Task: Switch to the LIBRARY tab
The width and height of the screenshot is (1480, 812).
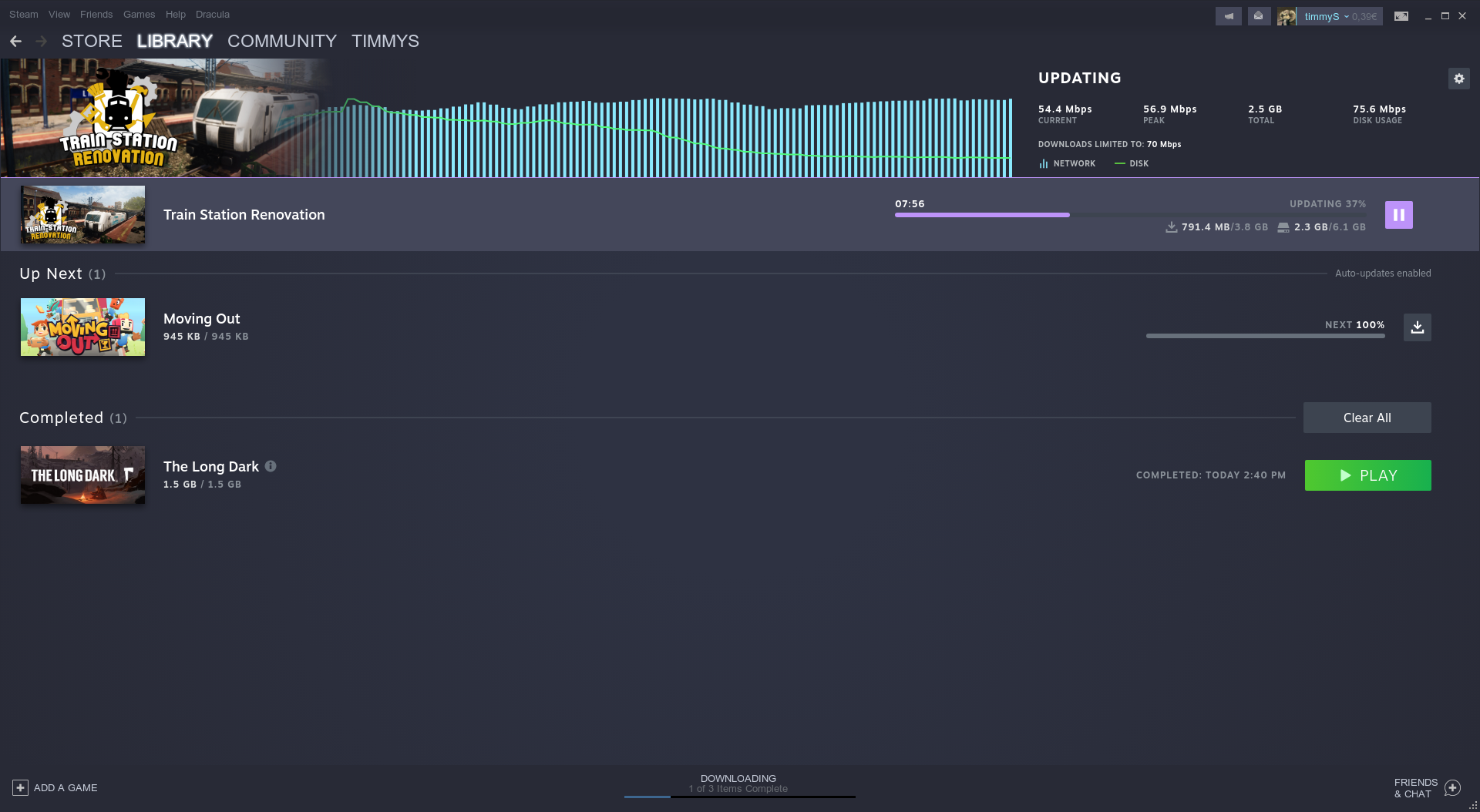Action: 175,41
